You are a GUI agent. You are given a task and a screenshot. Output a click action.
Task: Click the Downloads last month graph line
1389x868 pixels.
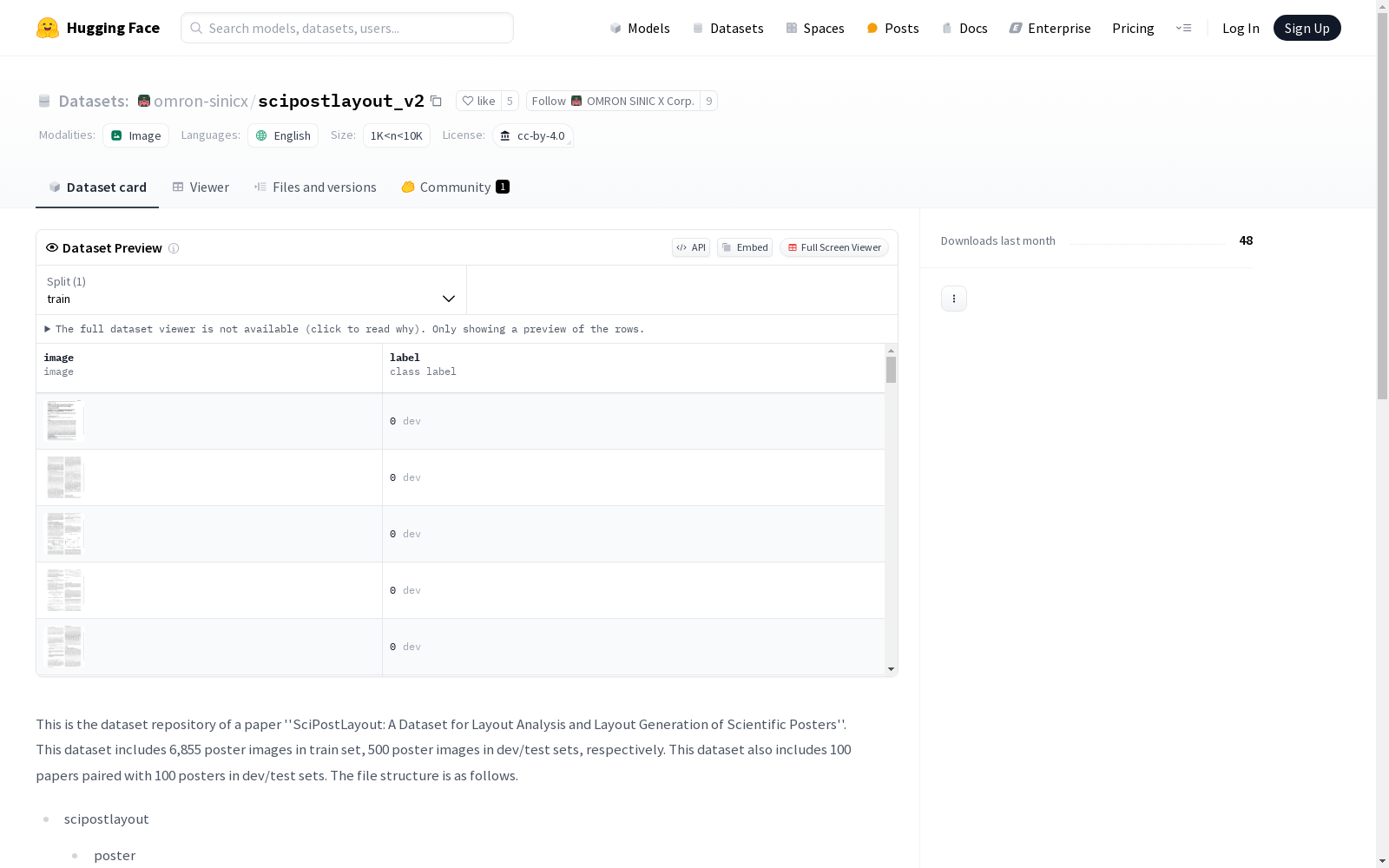point(1147,244)
